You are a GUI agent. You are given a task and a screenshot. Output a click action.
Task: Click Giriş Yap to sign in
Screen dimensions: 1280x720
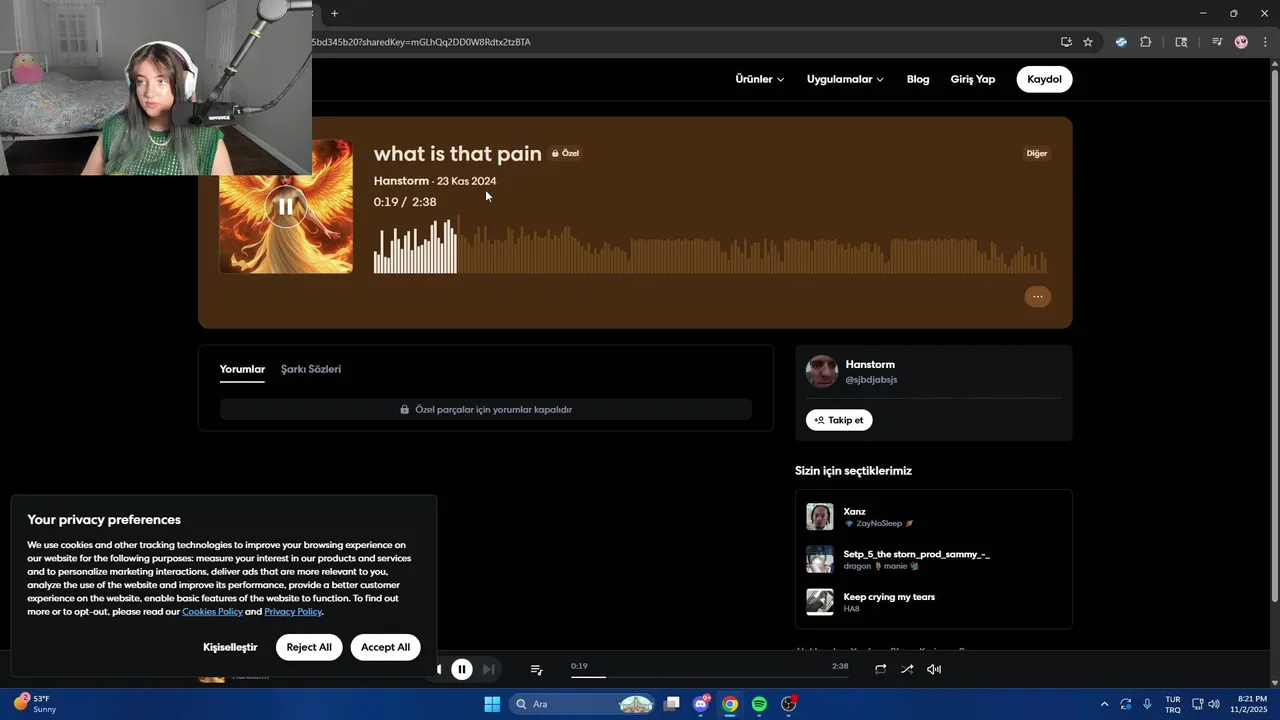[973, 79]
